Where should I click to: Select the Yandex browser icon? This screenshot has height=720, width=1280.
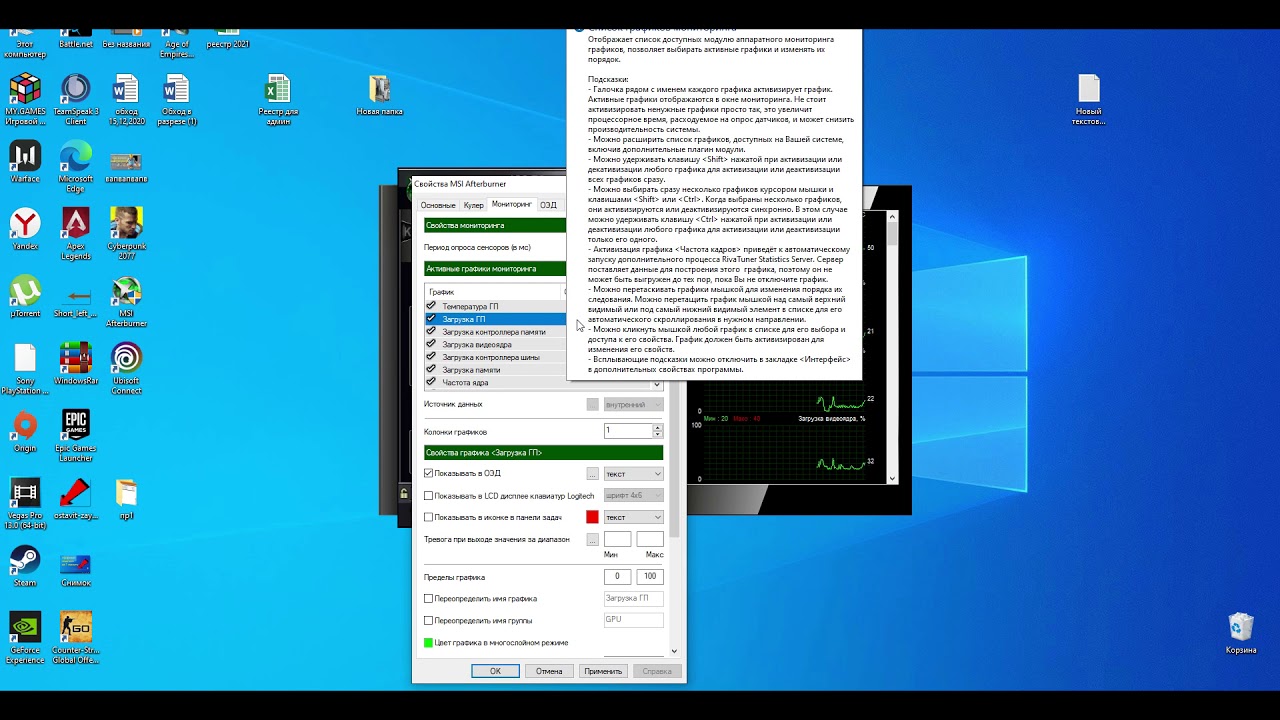click(x=25, y=229)
